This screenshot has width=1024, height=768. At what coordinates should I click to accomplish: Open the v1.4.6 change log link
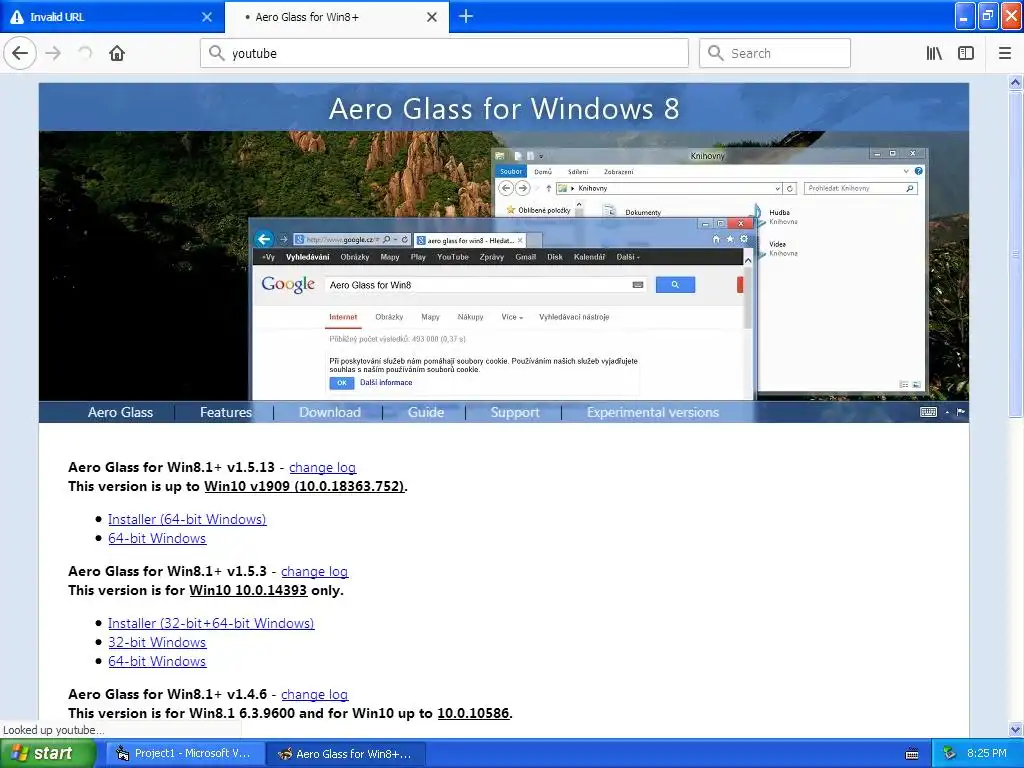coord(314,694)
